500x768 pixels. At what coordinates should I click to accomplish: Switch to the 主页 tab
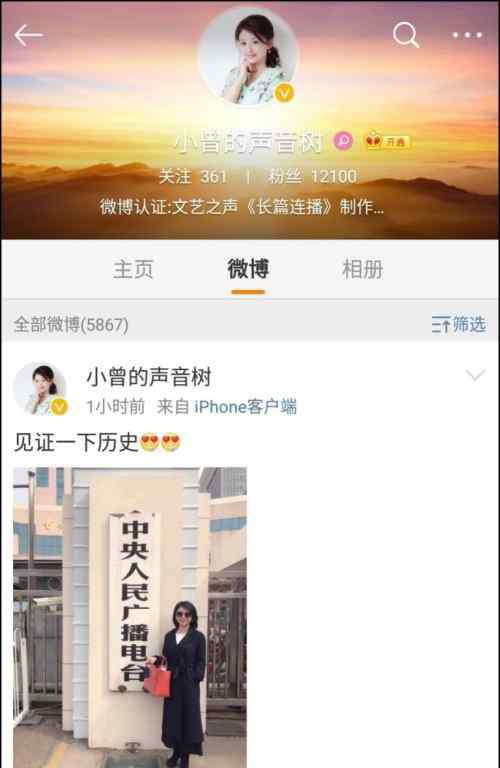(x=133, y=269)
